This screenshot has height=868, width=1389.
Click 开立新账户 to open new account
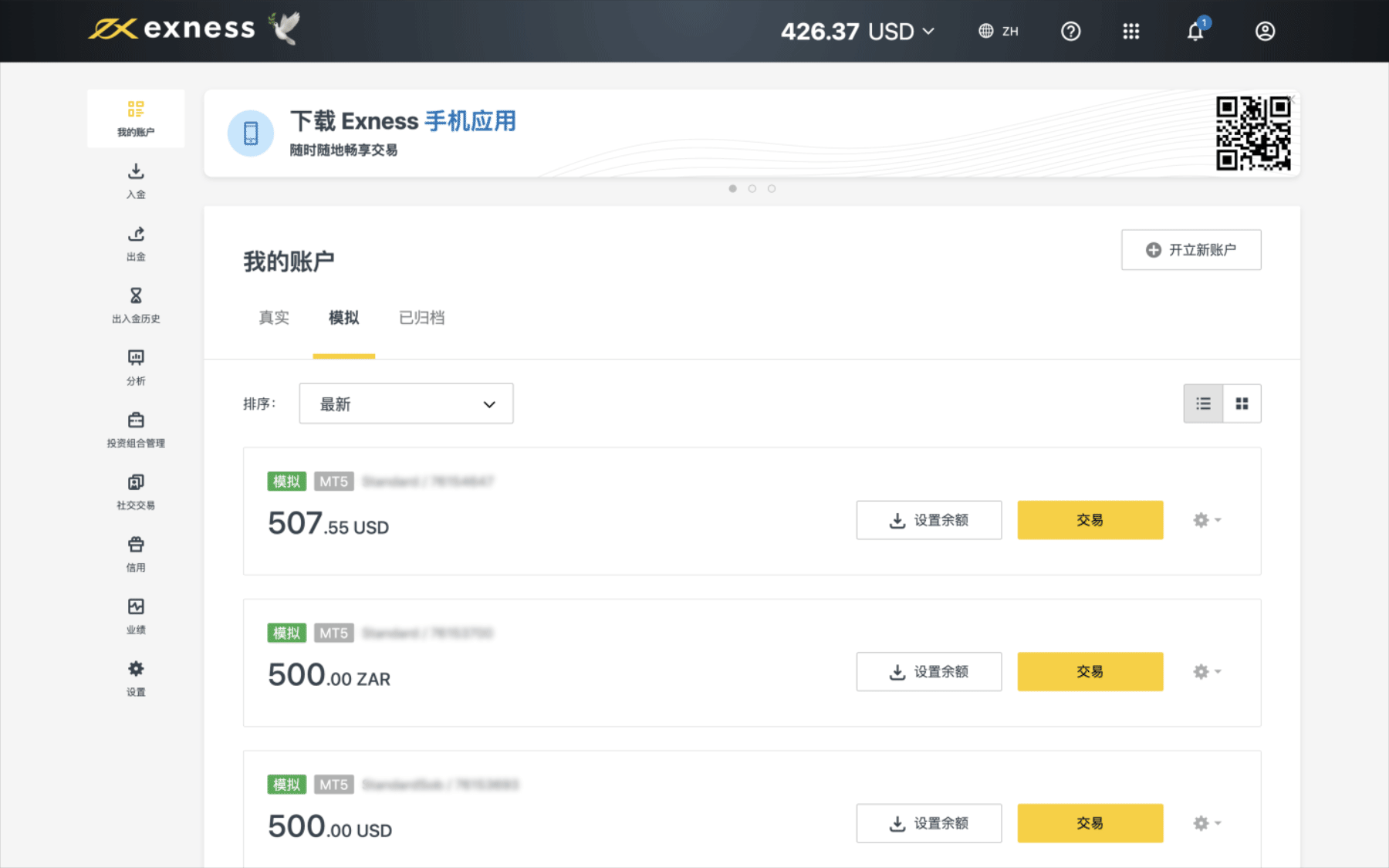click(1191, 250)
